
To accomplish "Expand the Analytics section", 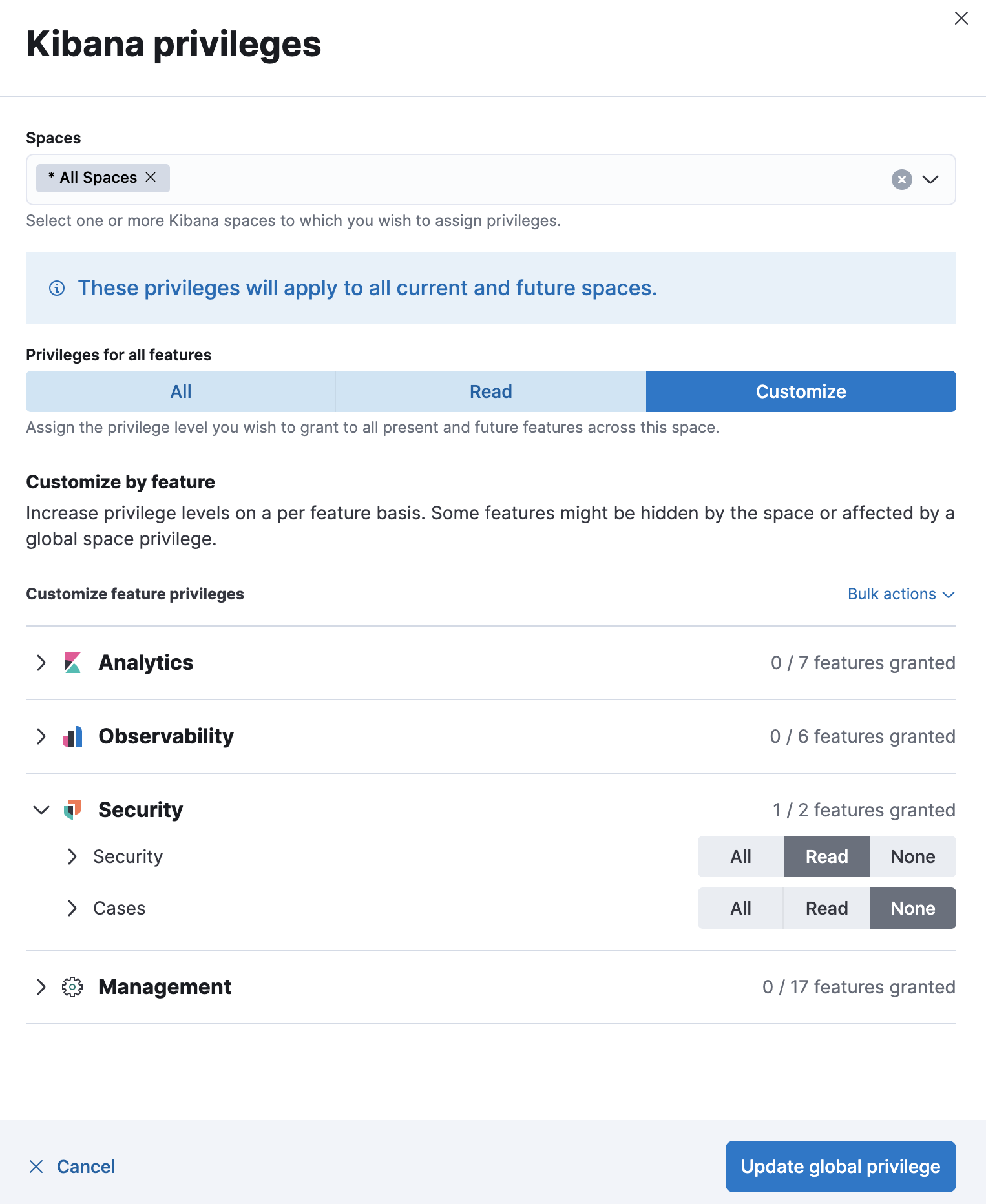I will (x=41, y=663).
